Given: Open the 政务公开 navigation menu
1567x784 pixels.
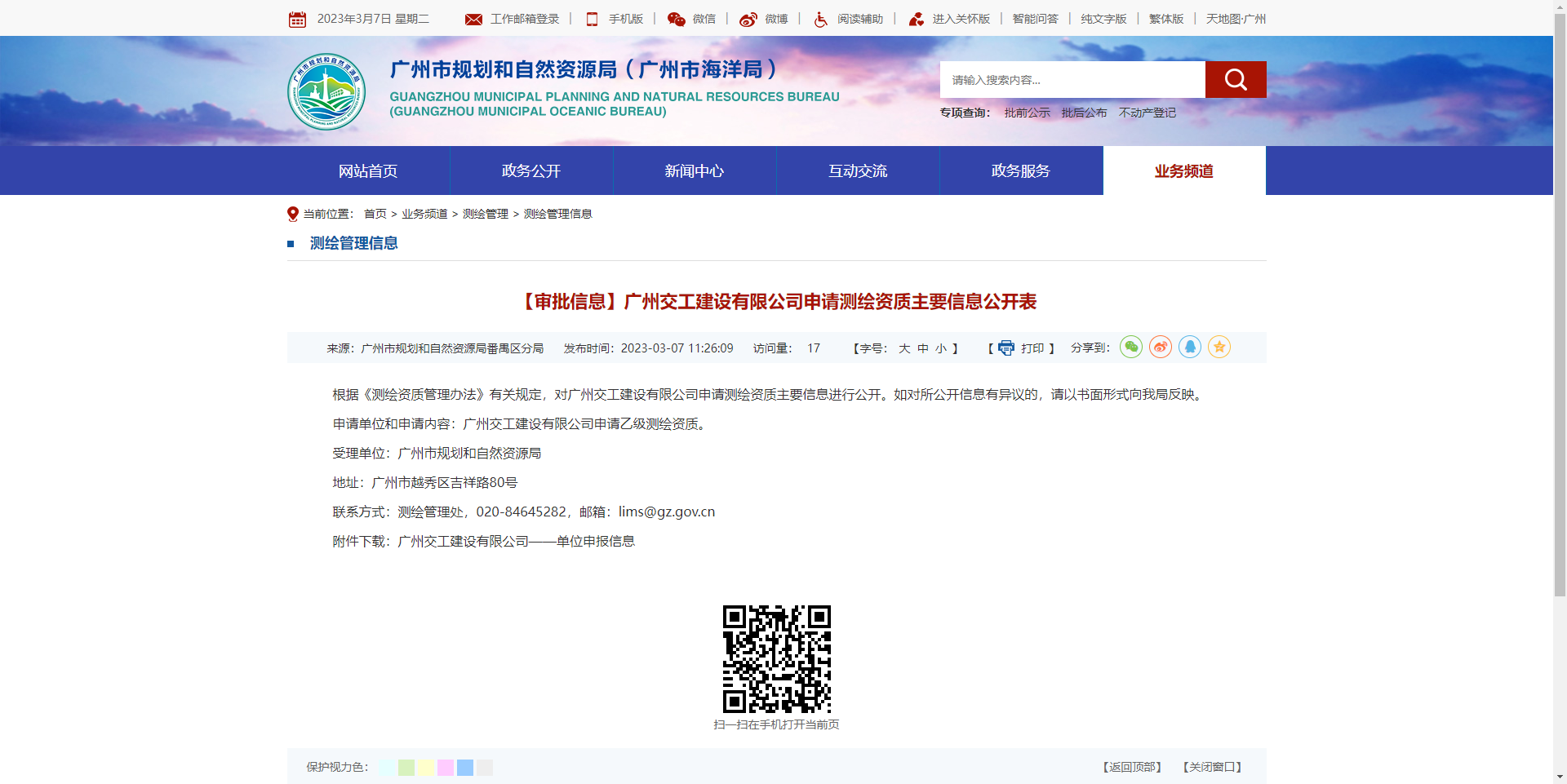Looking at the screenshot, I should 530,171.
